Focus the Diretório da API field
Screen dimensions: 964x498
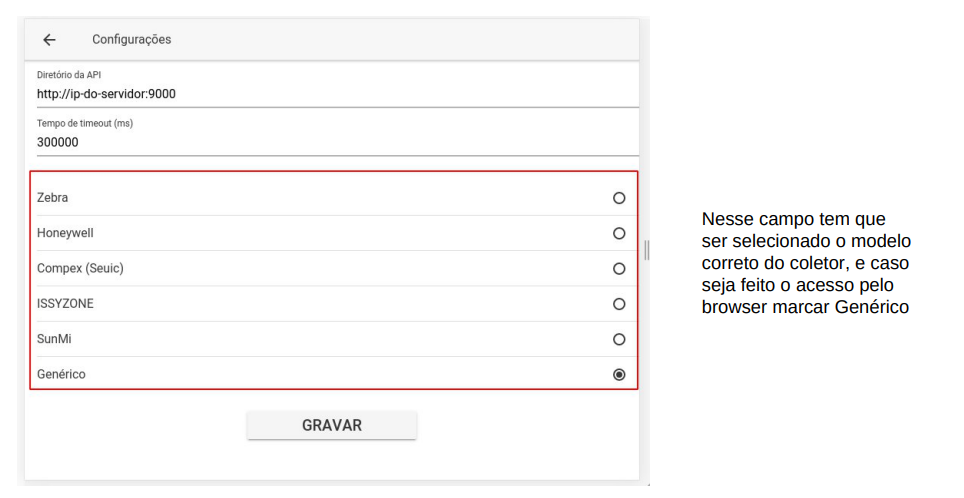pyautogui.click(x=338, y=94)
